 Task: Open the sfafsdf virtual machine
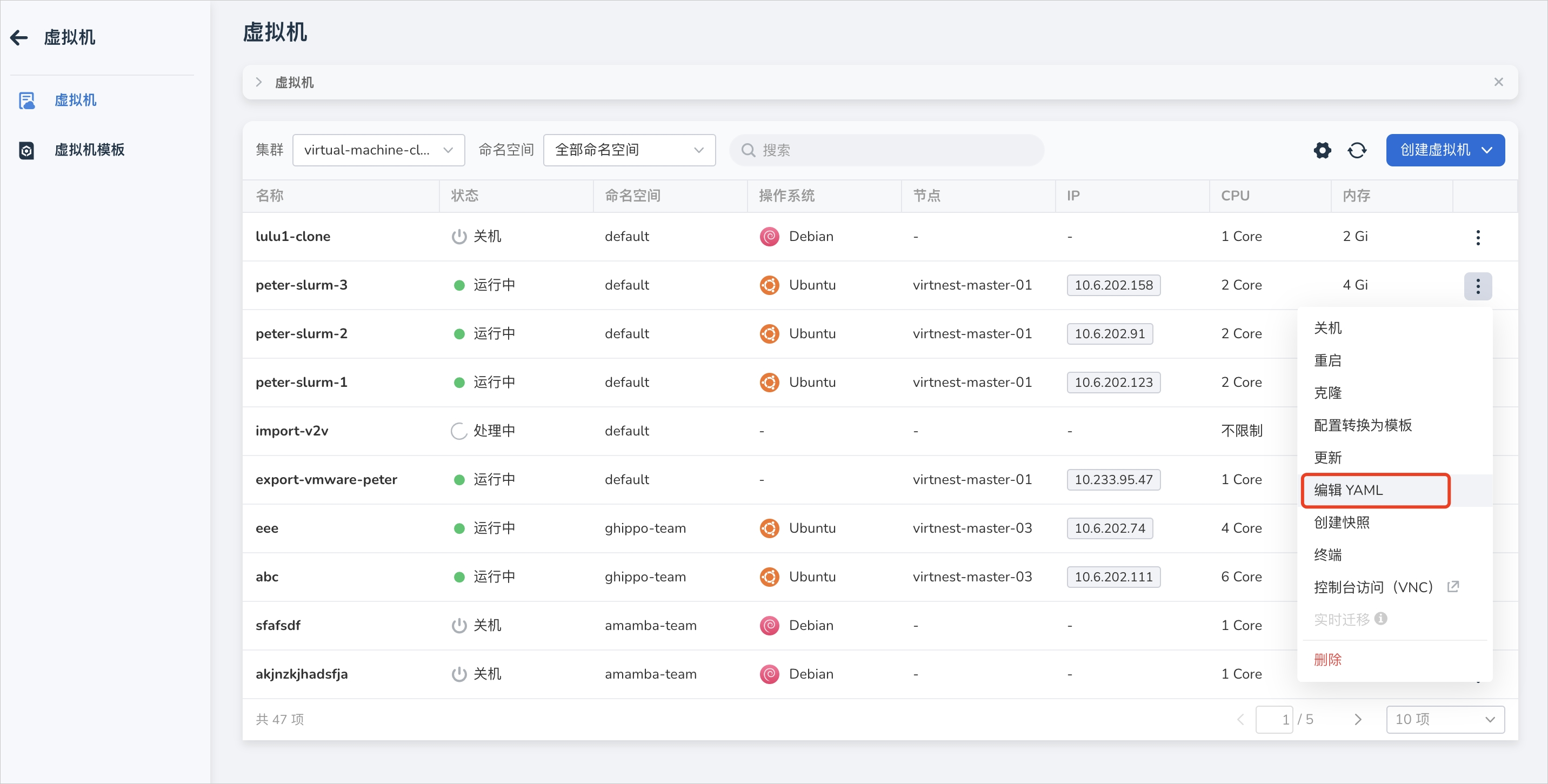[278, 626]
